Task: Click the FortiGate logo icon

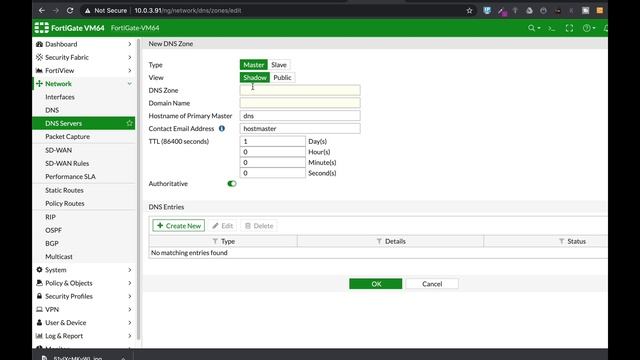Action: [x=41, y=28]
